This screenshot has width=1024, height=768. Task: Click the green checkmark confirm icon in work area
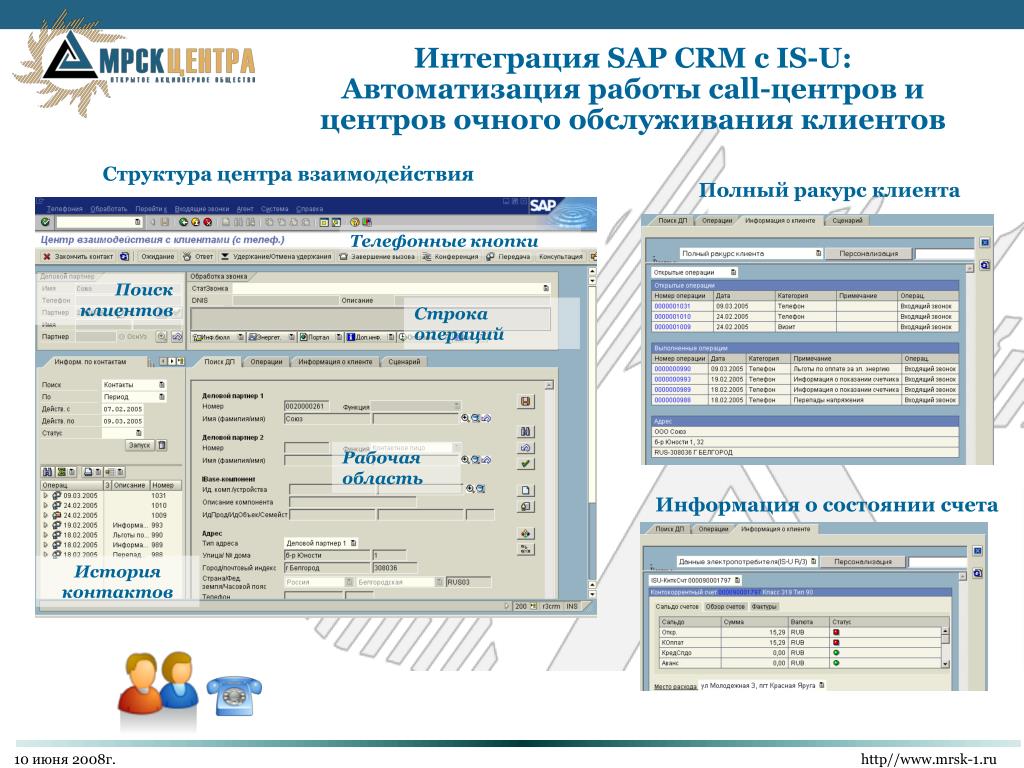(526, 464)
